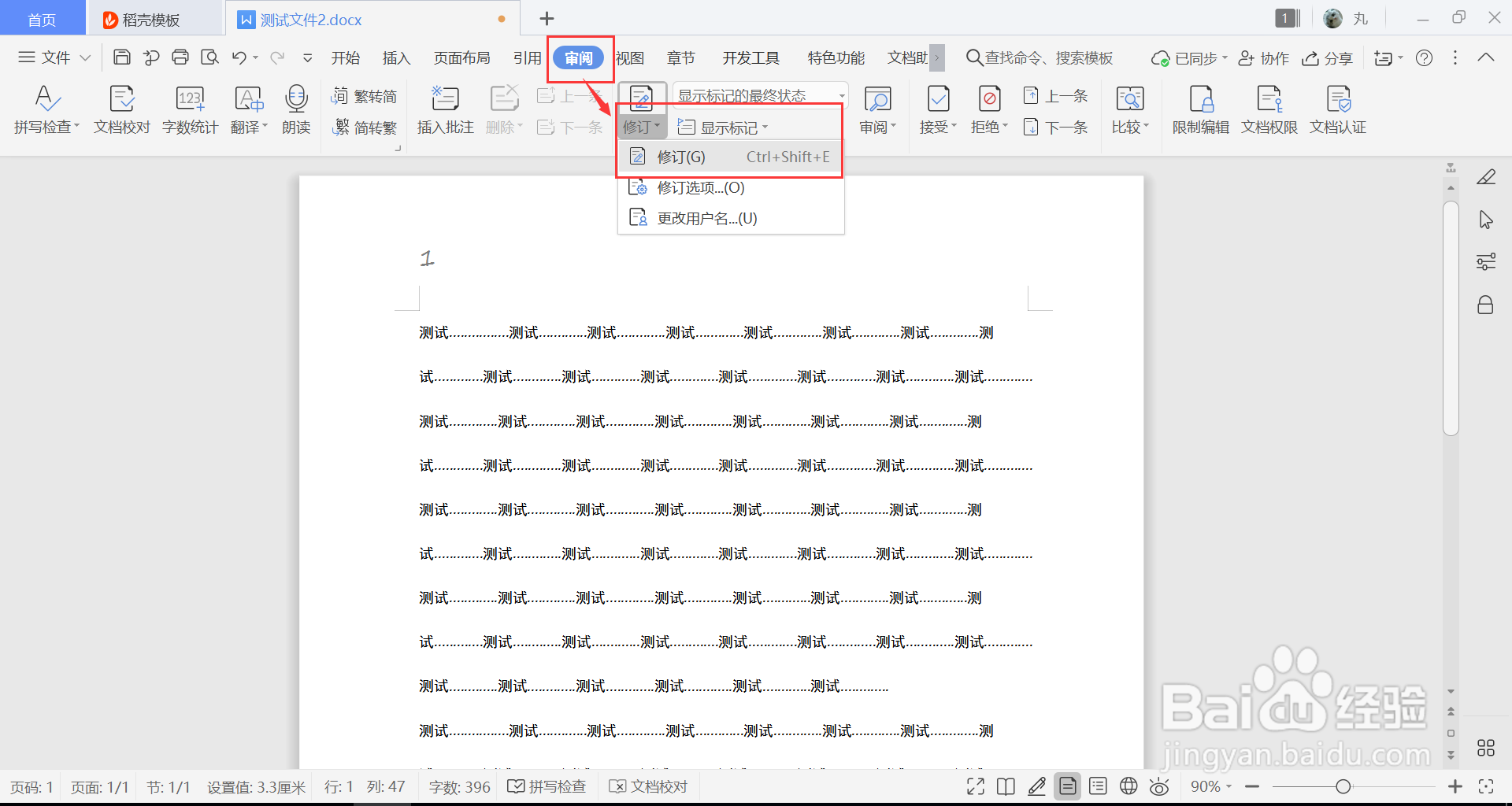The height and width of the screenshot is (806, 1512).
Task: Open document permissions (文档权限)
Action: click(1269, 109)
